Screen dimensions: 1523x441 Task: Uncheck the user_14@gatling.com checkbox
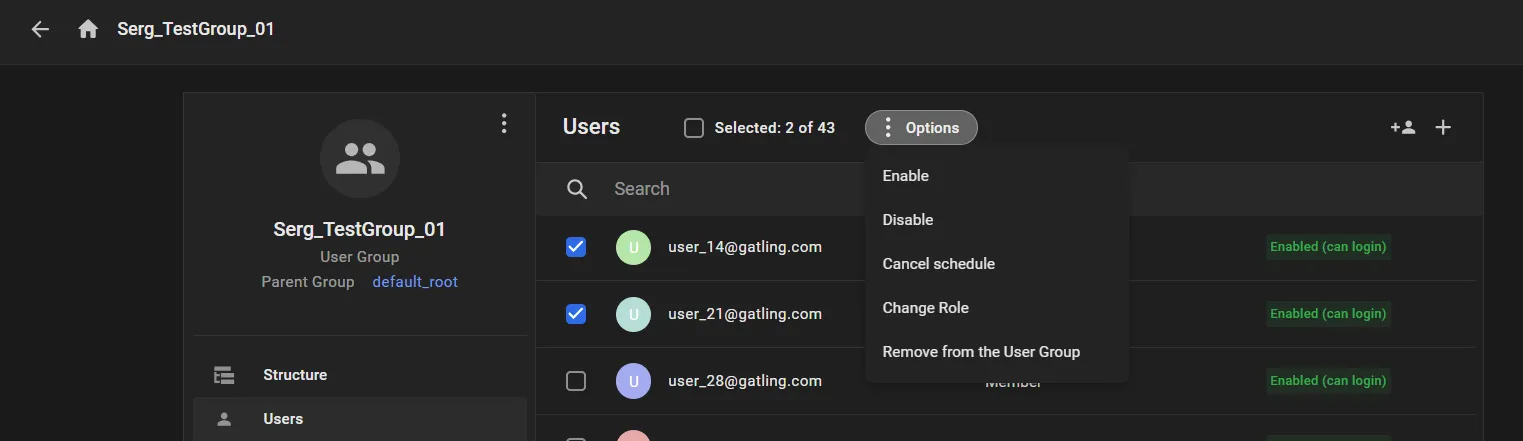click(x=576, y=247)
